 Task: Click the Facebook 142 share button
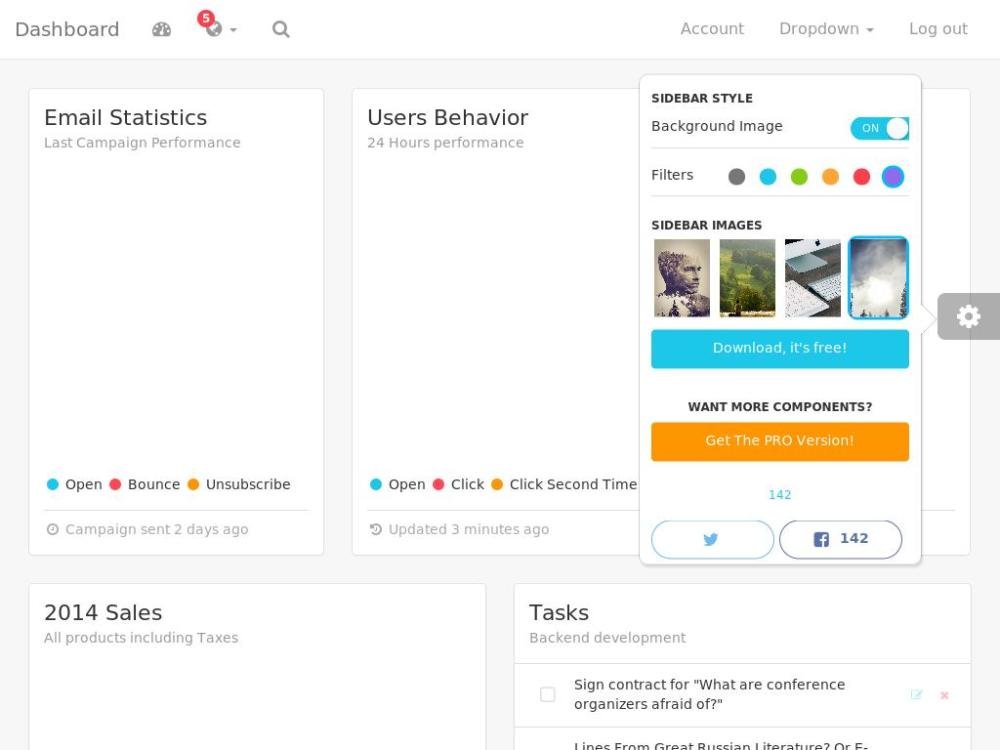click(x=840, y=539)
